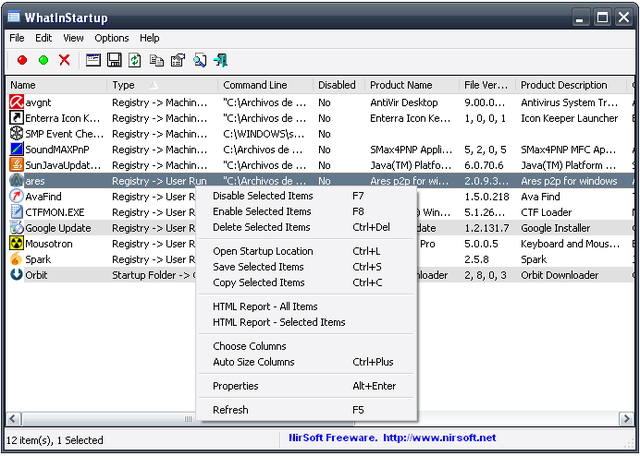Sort by the Product Name column header
This screenshot has height=456, width=640.
pos(412,85)
